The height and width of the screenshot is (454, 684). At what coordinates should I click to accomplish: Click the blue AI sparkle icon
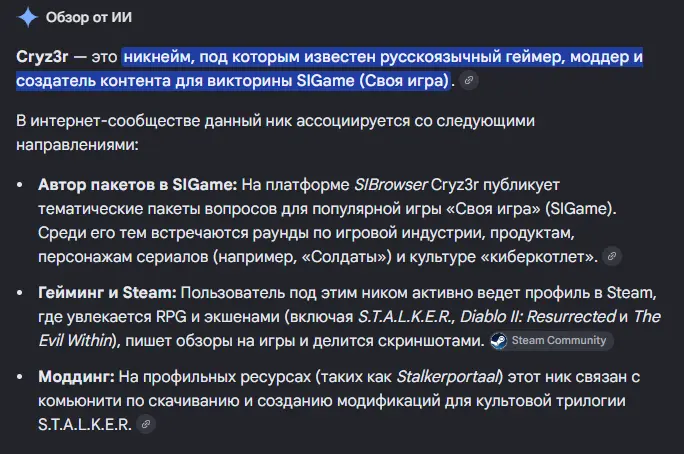tap(27, 17)
